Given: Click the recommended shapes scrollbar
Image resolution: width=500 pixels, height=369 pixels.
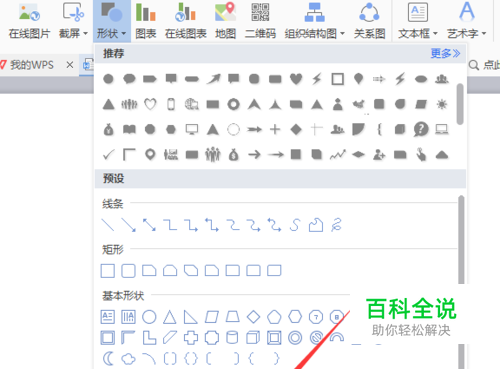Looking at the screenshot, I should coord(460,104).
